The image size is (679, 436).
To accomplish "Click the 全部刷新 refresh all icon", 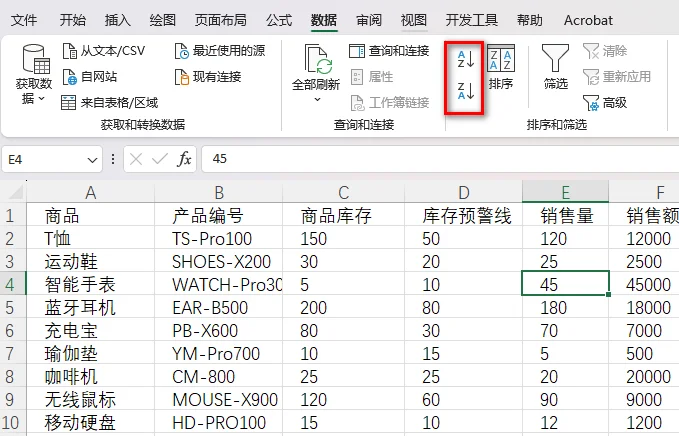I will (x=318, y=60).
